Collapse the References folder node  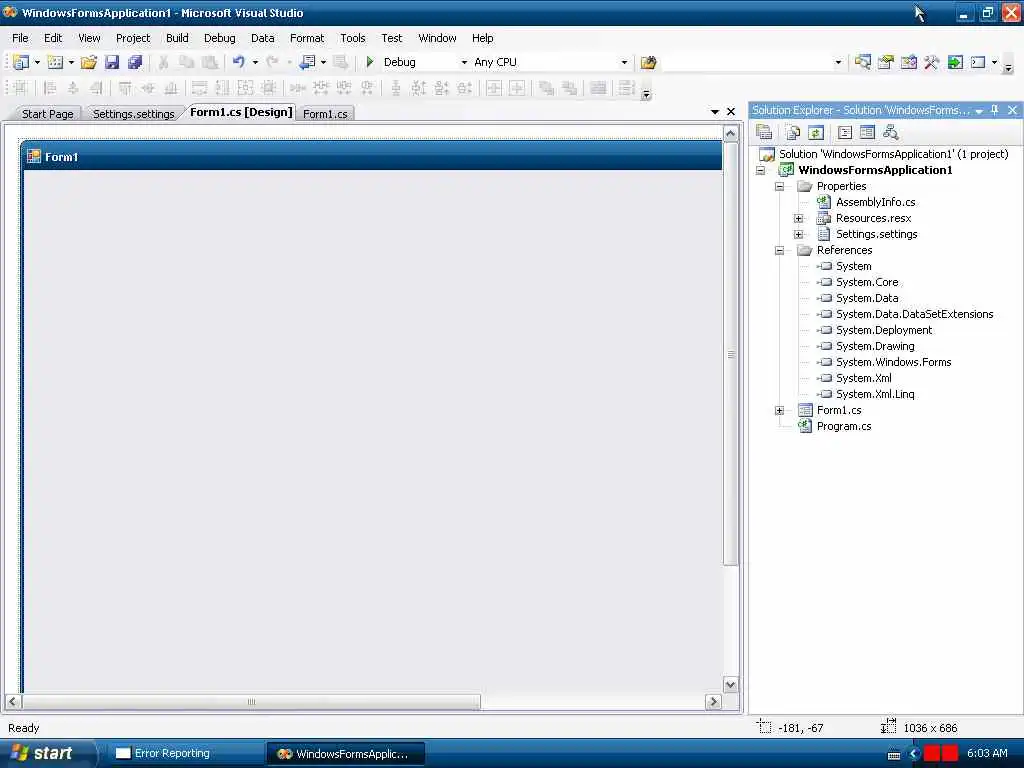coord(779,250)
